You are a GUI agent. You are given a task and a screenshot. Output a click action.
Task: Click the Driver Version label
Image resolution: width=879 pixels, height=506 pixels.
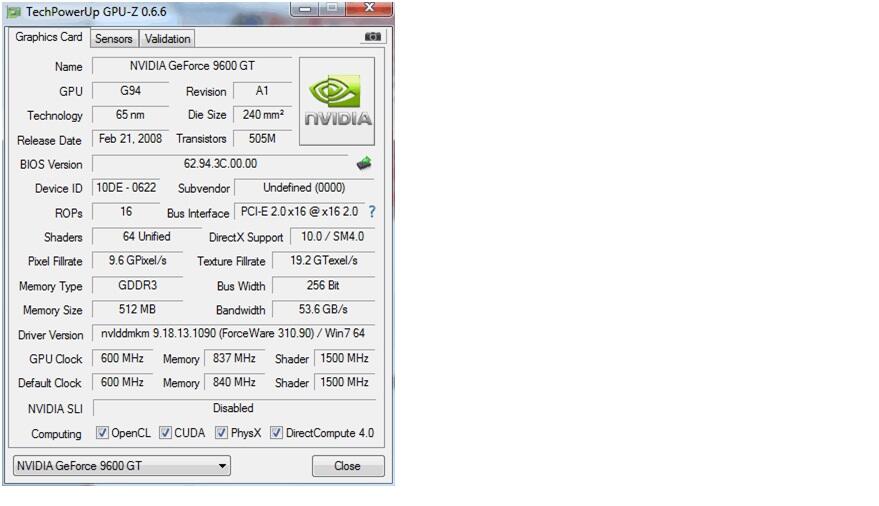pos(50,335)
